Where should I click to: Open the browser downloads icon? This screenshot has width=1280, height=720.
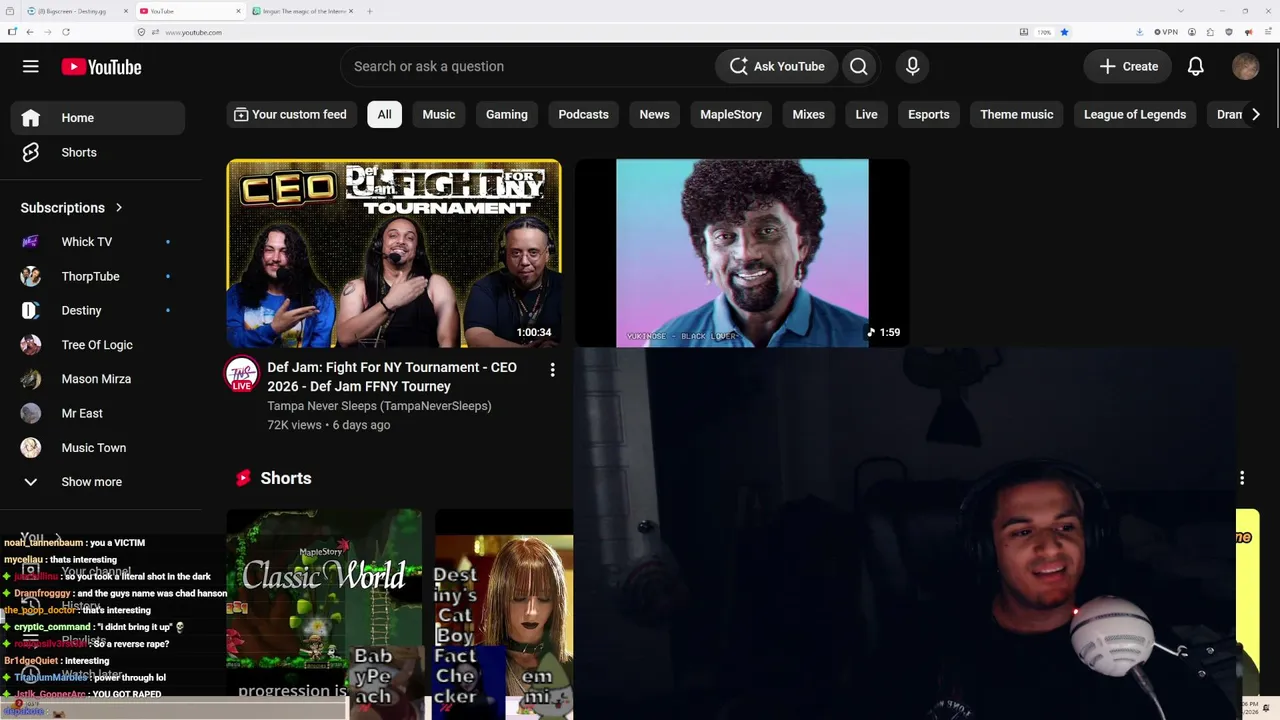tap(1139, 32)
